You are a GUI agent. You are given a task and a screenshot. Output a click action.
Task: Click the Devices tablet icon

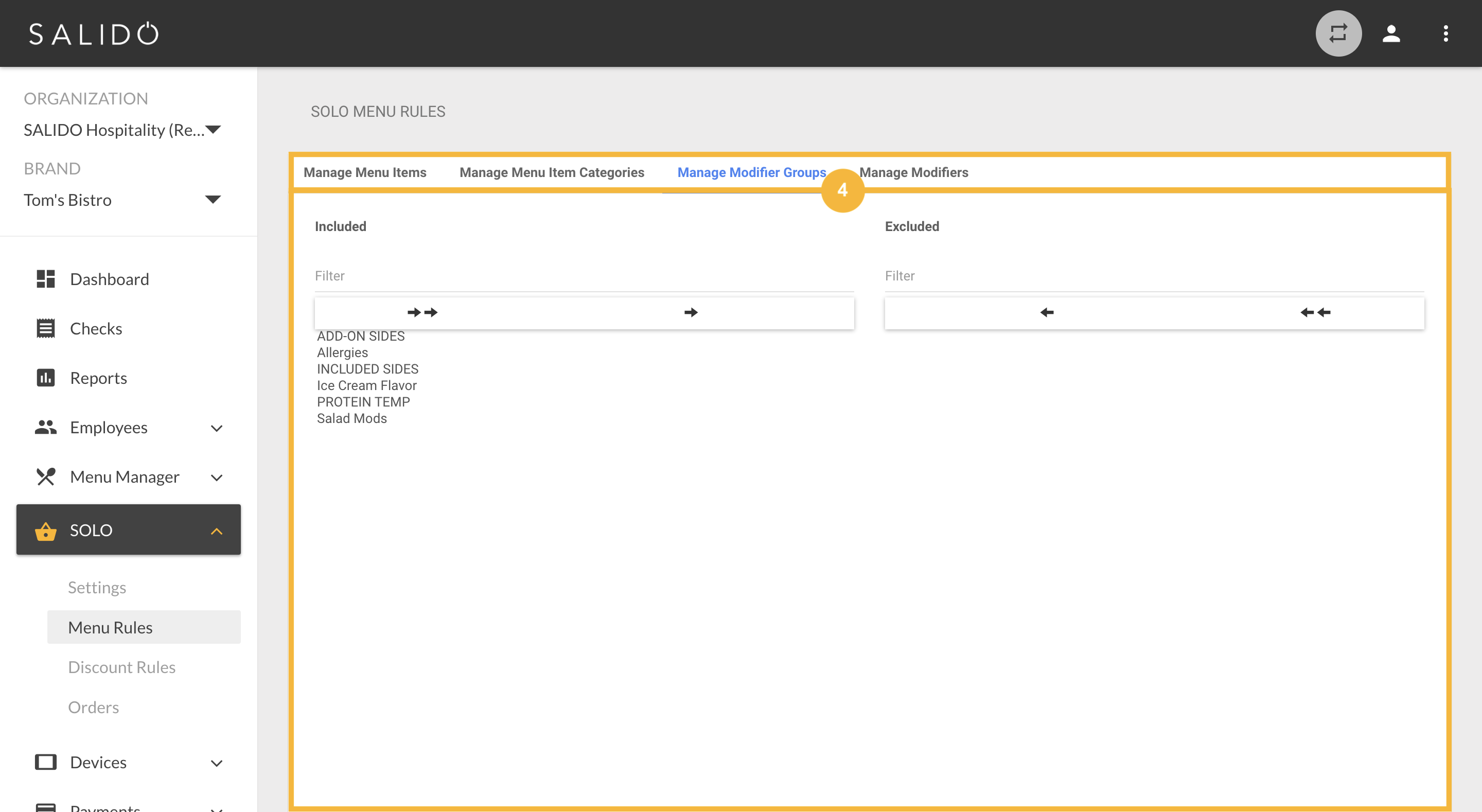pyautogui.click(x=45, y=763)
